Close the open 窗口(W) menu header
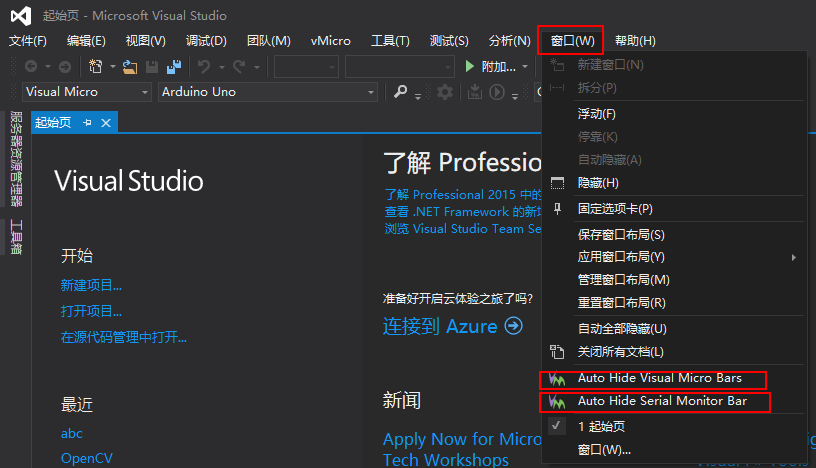Screen dimensions: 816x468 point(572,41)
